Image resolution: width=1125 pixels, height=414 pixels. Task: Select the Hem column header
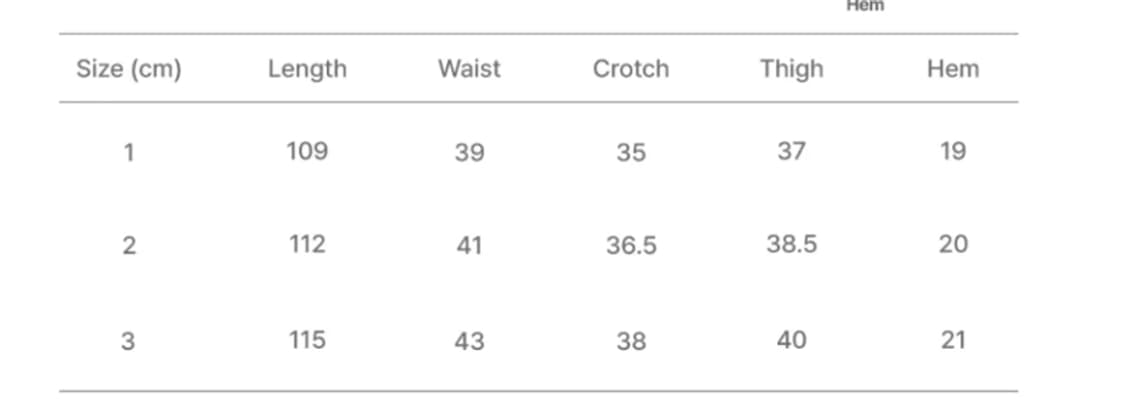coord(953,69)
